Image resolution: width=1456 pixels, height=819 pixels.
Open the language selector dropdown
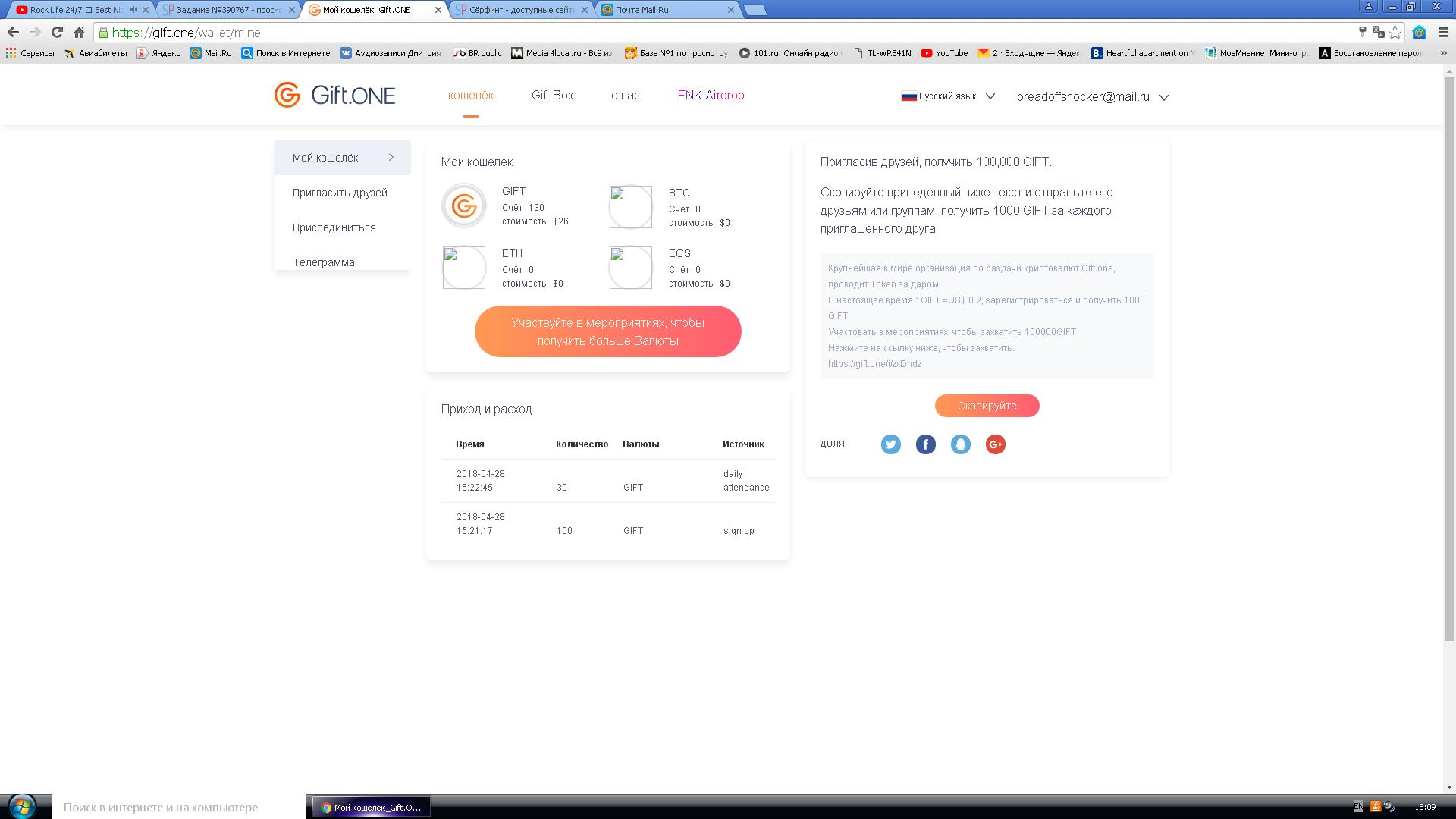[x=948, y=96]
